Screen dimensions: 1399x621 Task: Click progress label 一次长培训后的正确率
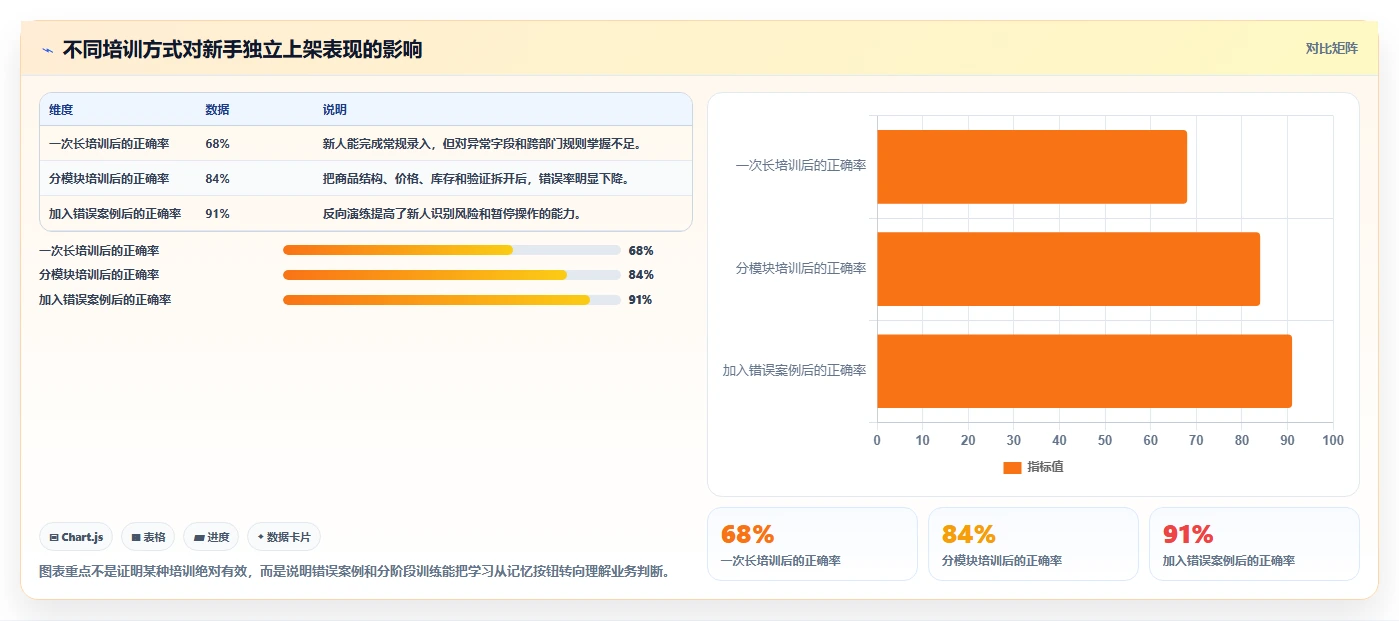(x=99, y=251)
